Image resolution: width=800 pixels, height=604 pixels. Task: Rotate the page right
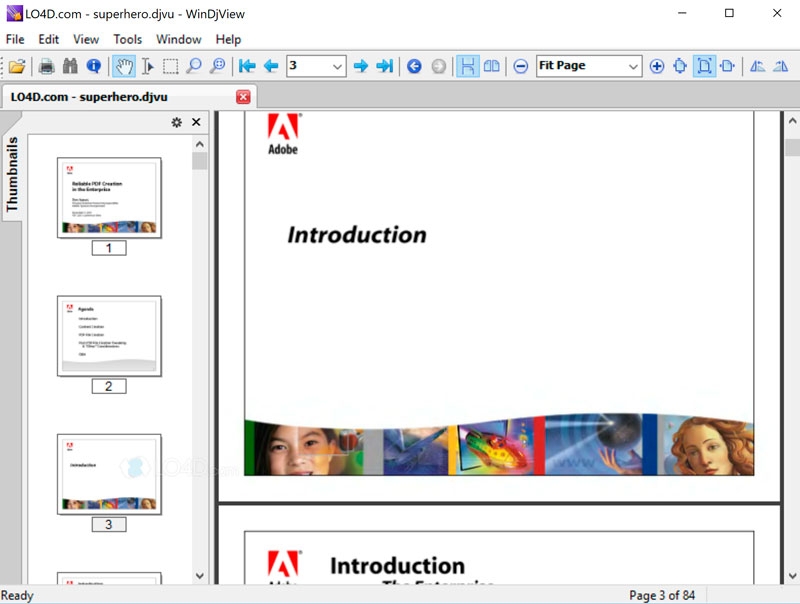781,66
